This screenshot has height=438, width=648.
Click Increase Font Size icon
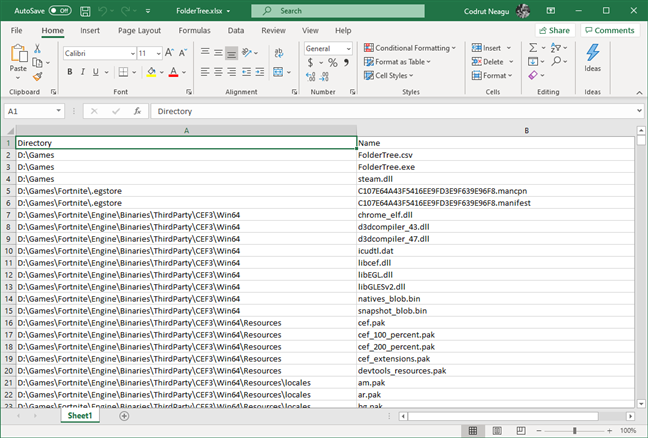point(169,52)
